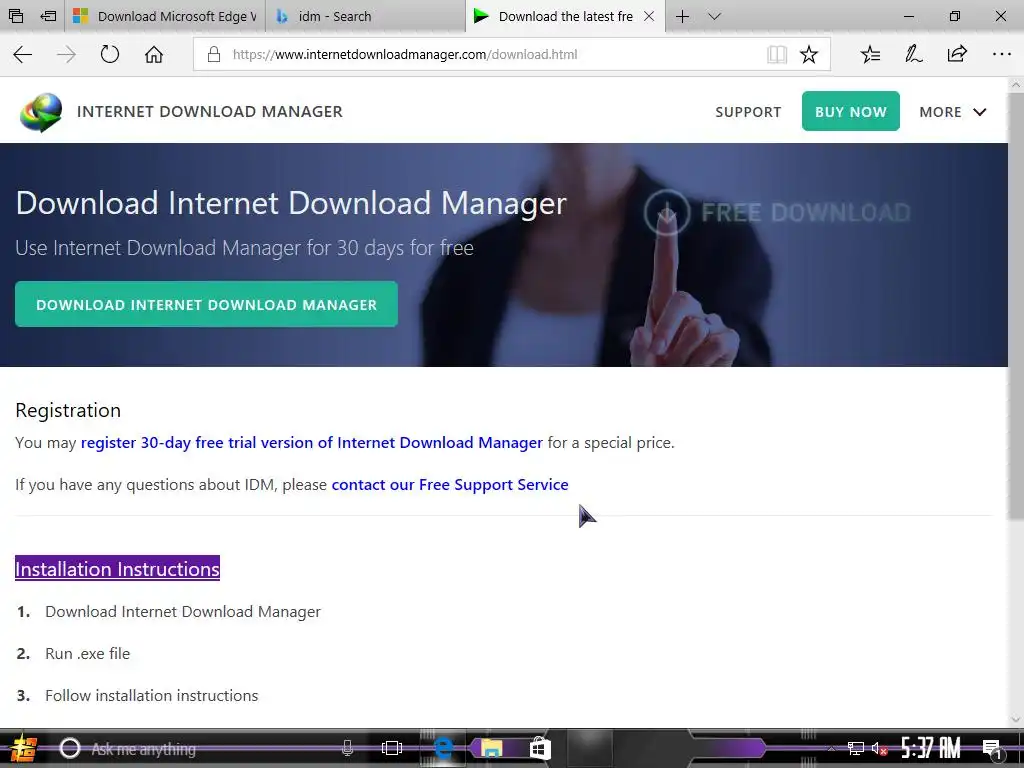The image size is (1024, 768).
Task: Open a new tab with plus button
Action: (682, 16)
